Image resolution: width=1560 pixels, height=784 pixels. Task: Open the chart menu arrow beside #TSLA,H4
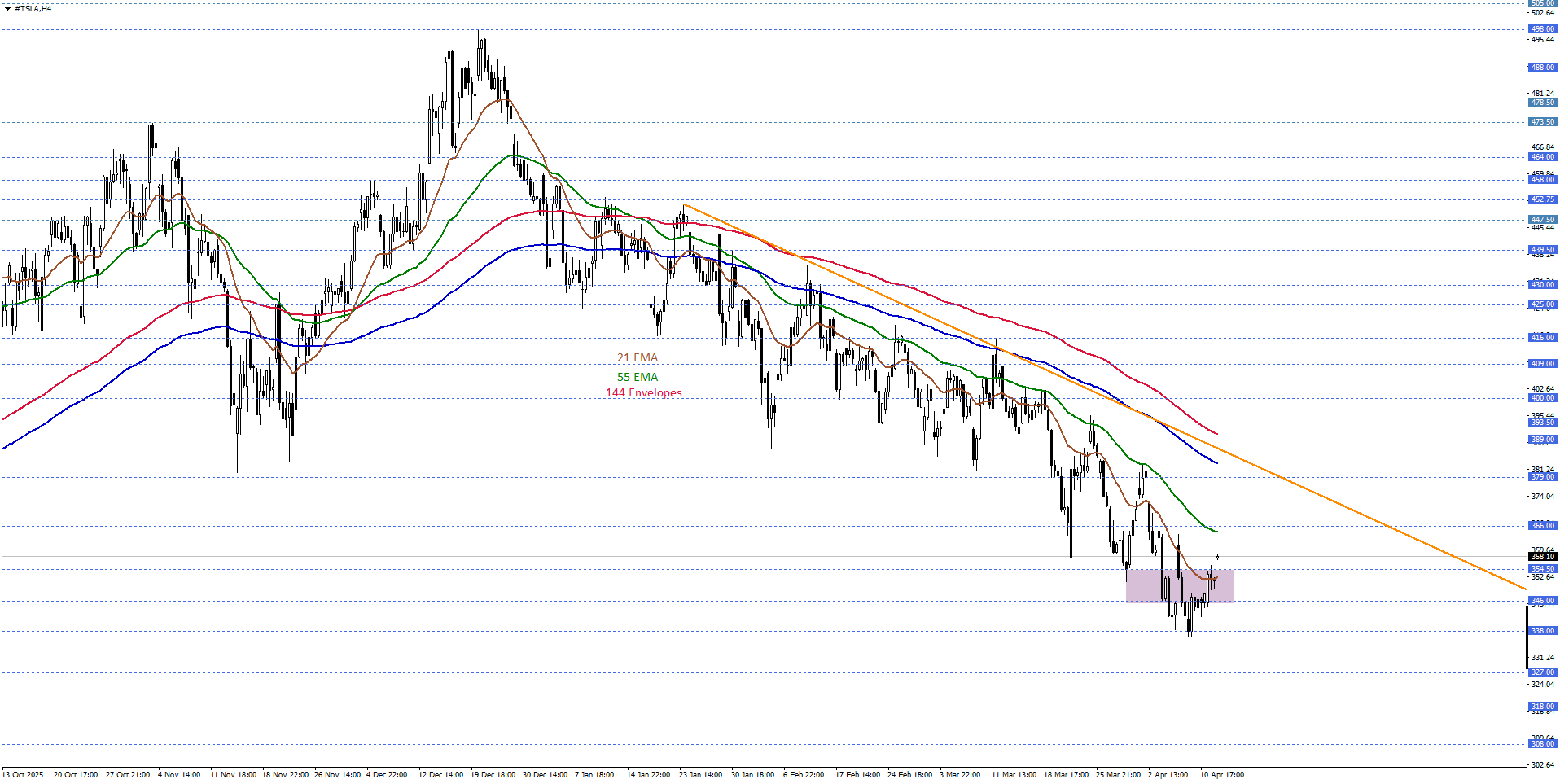7,8
